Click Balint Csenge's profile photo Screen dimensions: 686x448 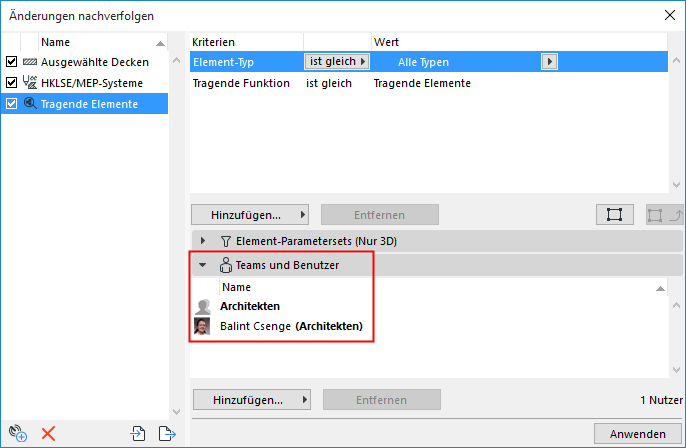202,326
